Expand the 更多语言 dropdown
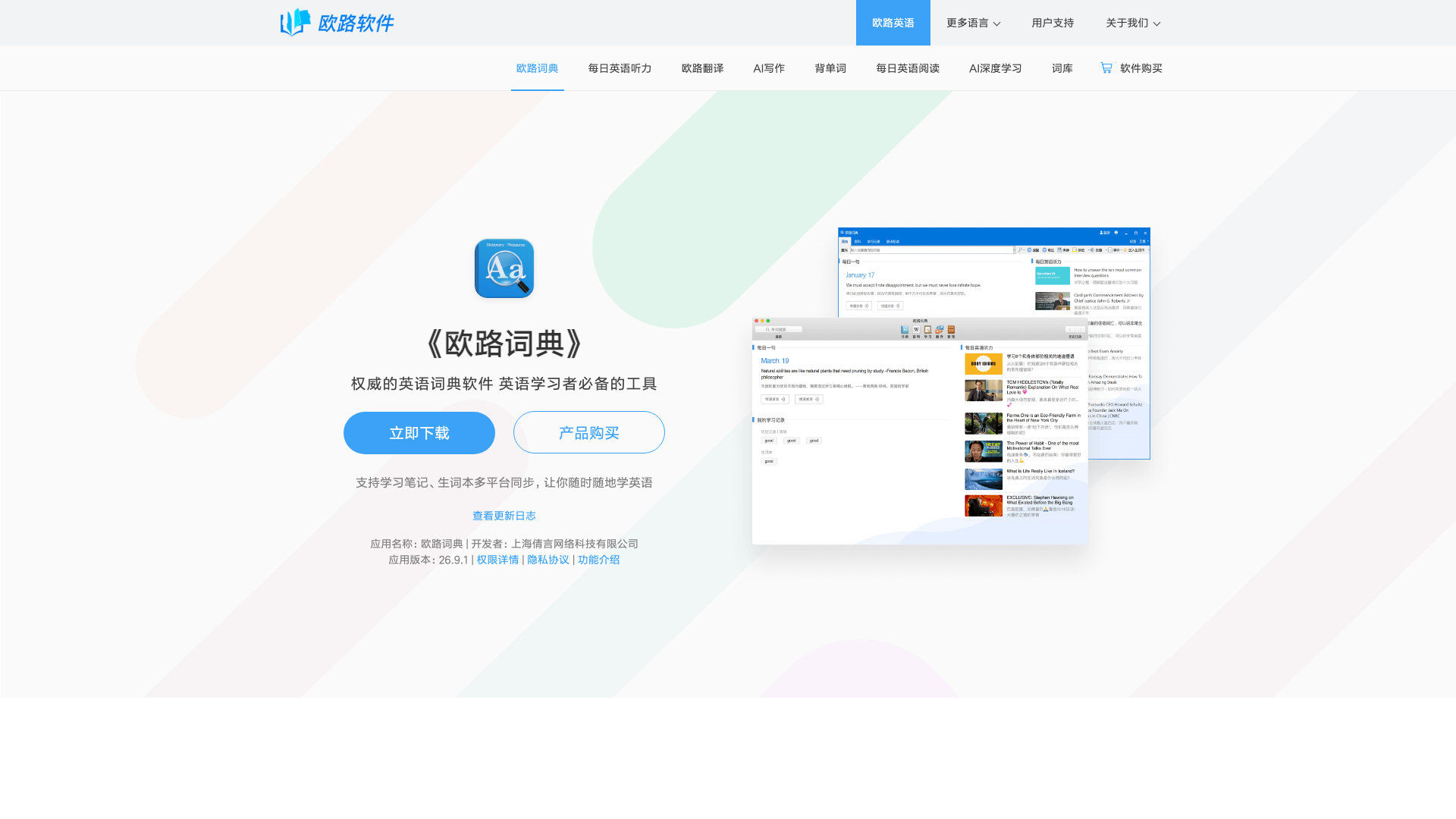This screenshot has height=819, width=1456. click(974, 23)
